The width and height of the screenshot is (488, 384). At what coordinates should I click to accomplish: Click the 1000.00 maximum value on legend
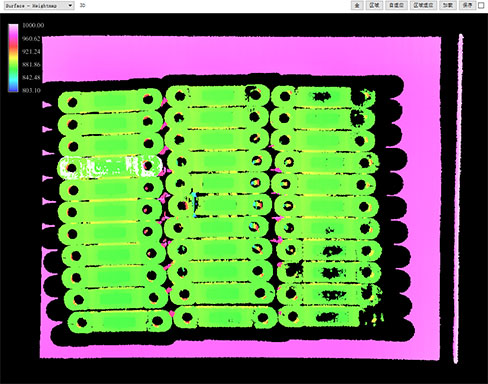point(33,25)
